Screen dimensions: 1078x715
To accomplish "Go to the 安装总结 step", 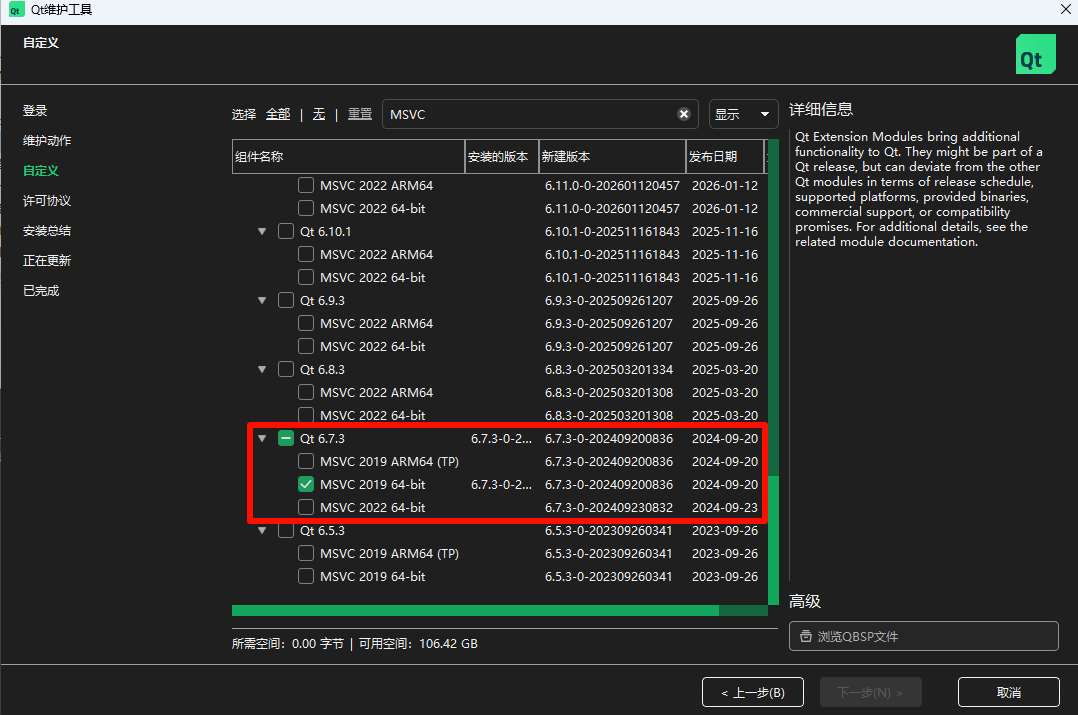I will click(x=47, y=231).
